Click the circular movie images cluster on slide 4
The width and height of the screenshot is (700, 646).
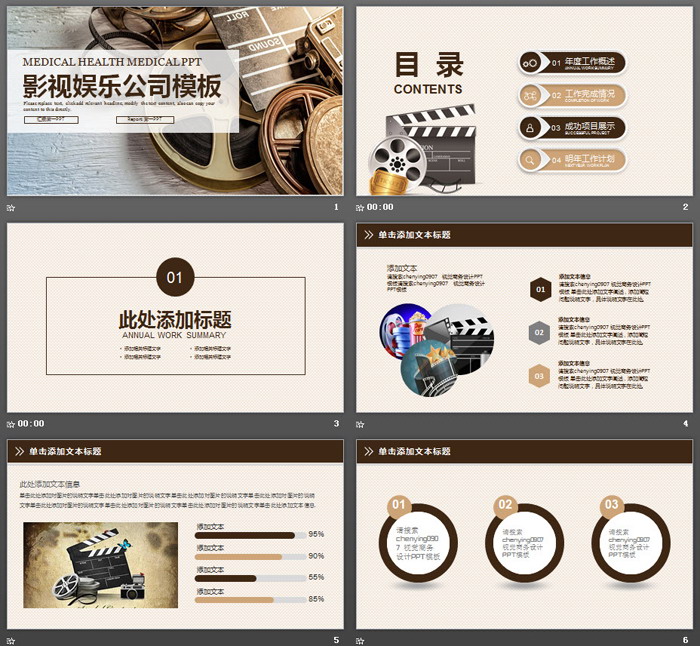click(x=437, y=350)
